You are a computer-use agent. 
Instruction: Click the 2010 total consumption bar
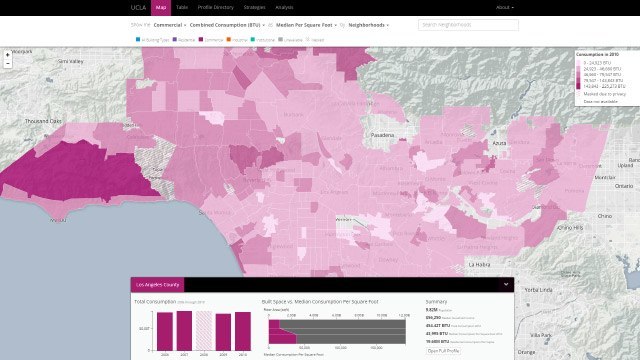tap(243, 331)
